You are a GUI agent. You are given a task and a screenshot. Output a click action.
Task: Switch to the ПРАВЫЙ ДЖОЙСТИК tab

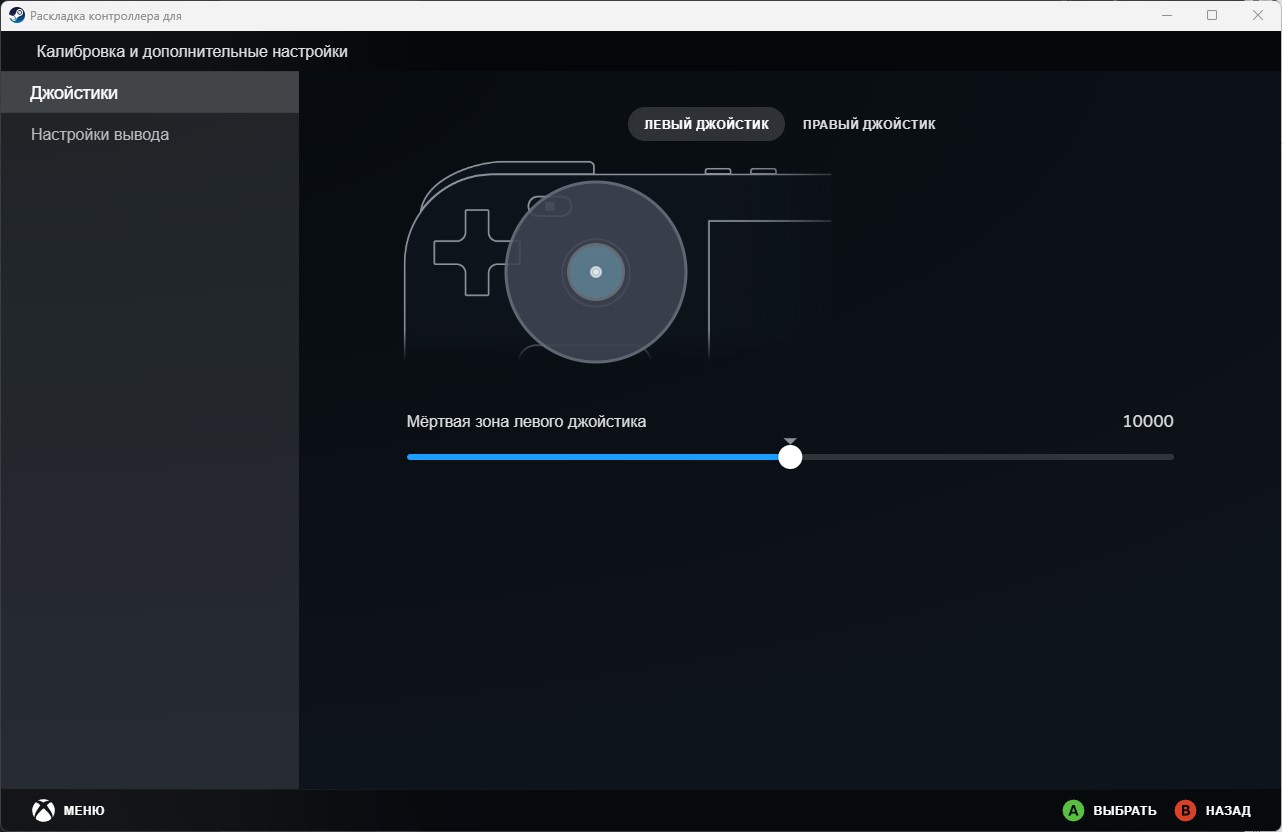pyautogui.click(x=869, y=124)
